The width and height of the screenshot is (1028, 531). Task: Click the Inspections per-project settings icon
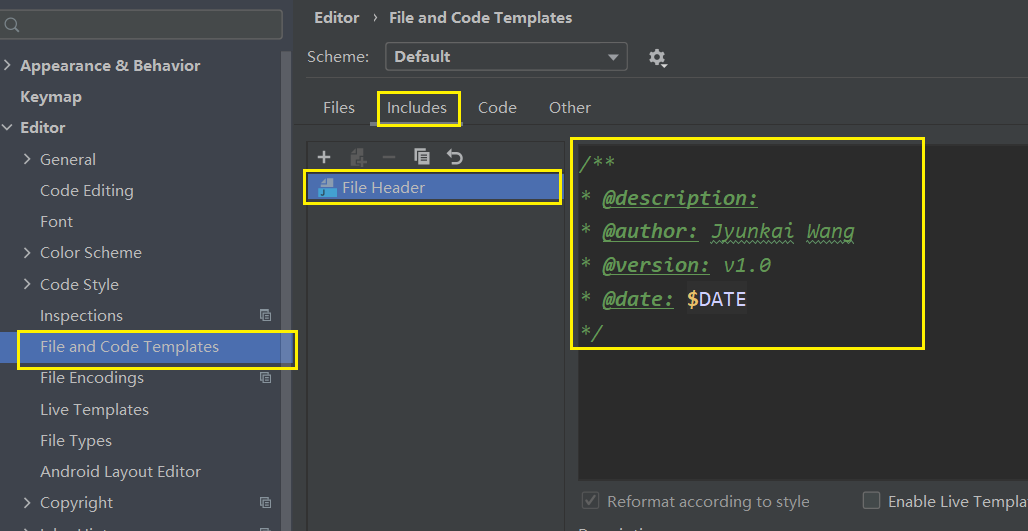pyautogui.click(x=265, y=315)
